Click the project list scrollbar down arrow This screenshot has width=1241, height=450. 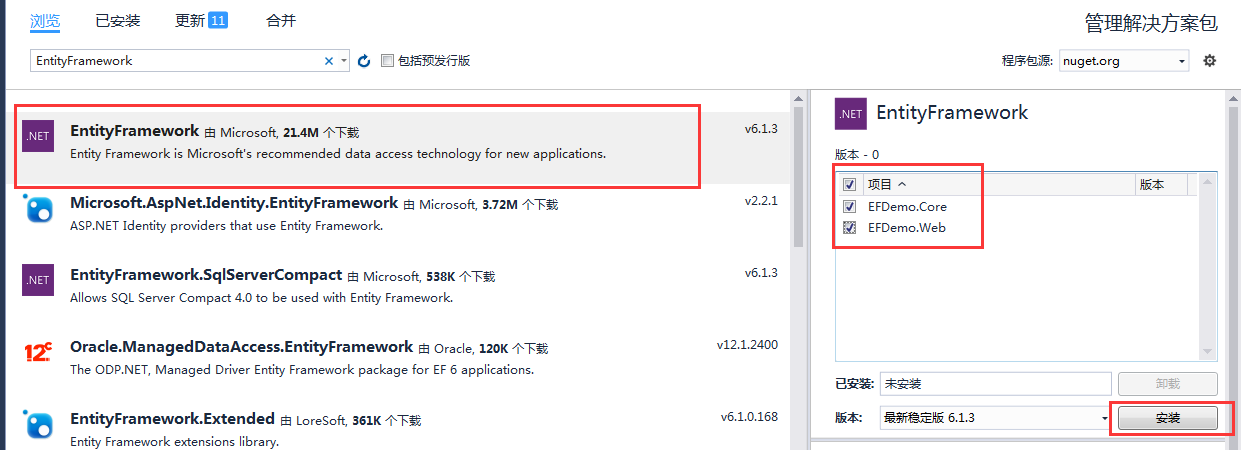click(1208, 352)
